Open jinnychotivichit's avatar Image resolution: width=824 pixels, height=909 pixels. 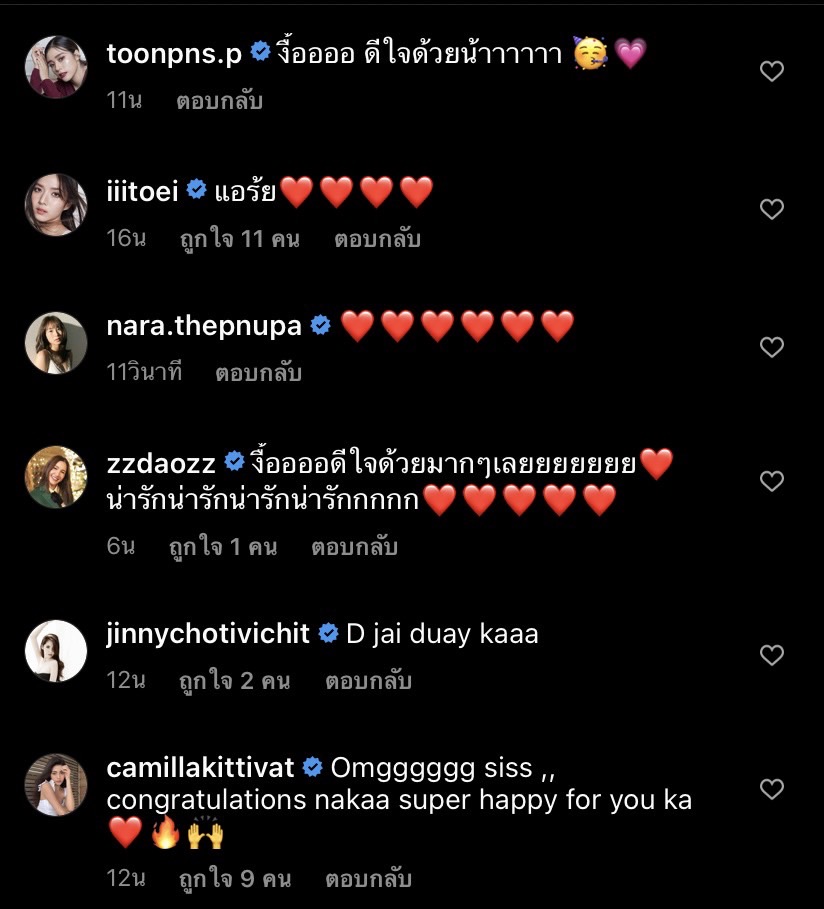click(x=56, y=651)
